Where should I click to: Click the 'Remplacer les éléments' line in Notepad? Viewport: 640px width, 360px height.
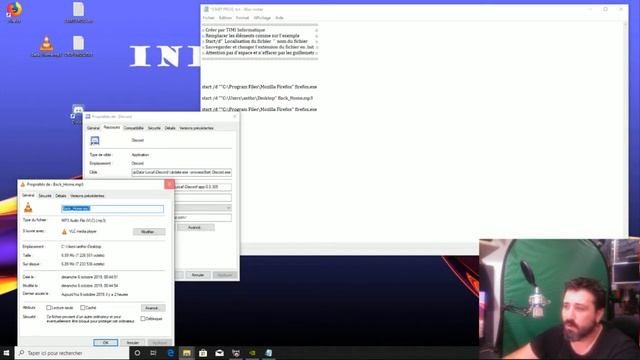pyautogui.click(x=252, y=36)
